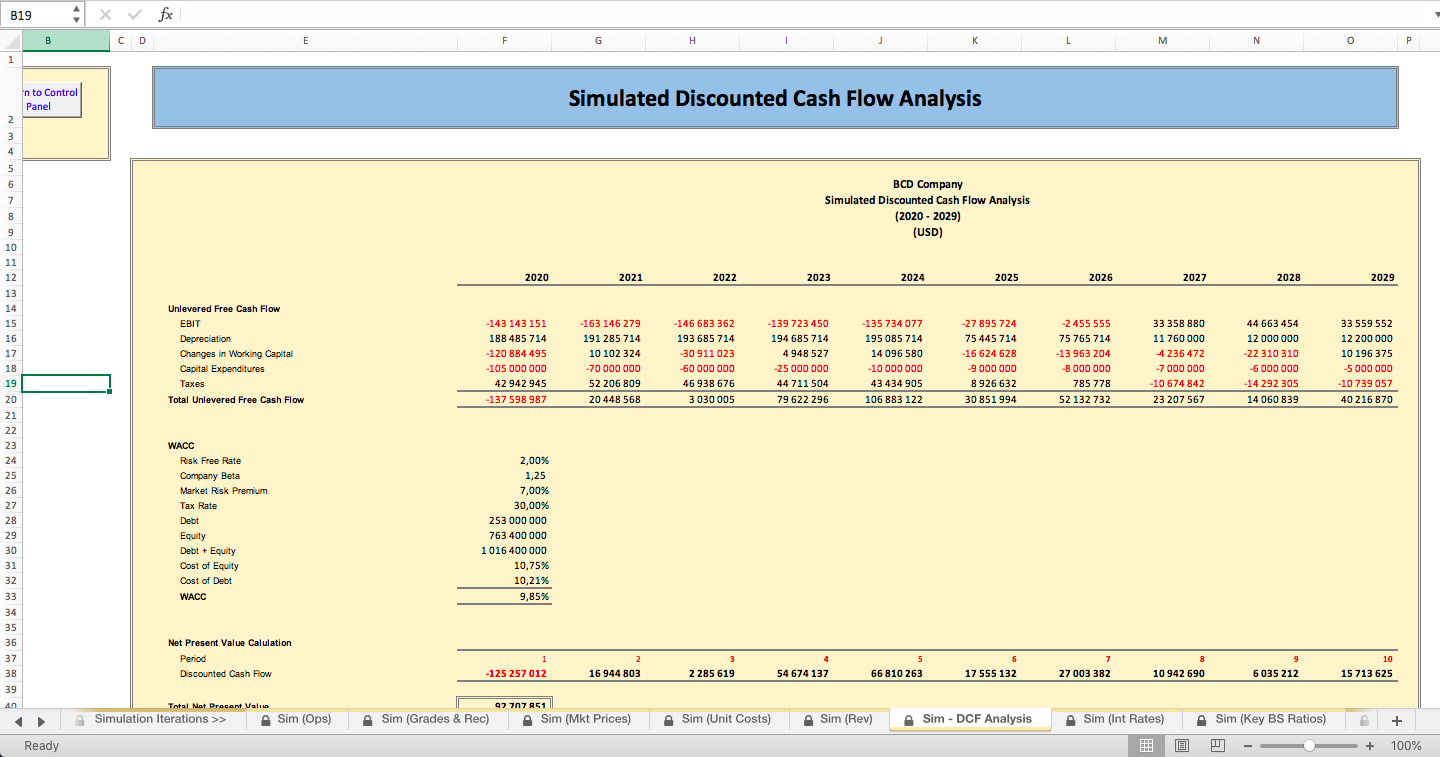
Task: Select column E header
Action: tap(305, 41)
